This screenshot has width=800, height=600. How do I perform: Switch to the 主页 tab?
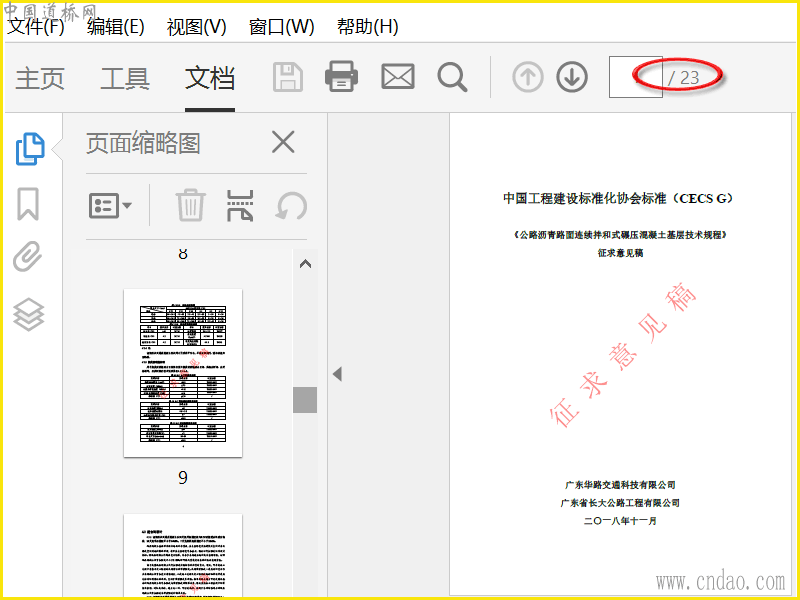(40, 79)
